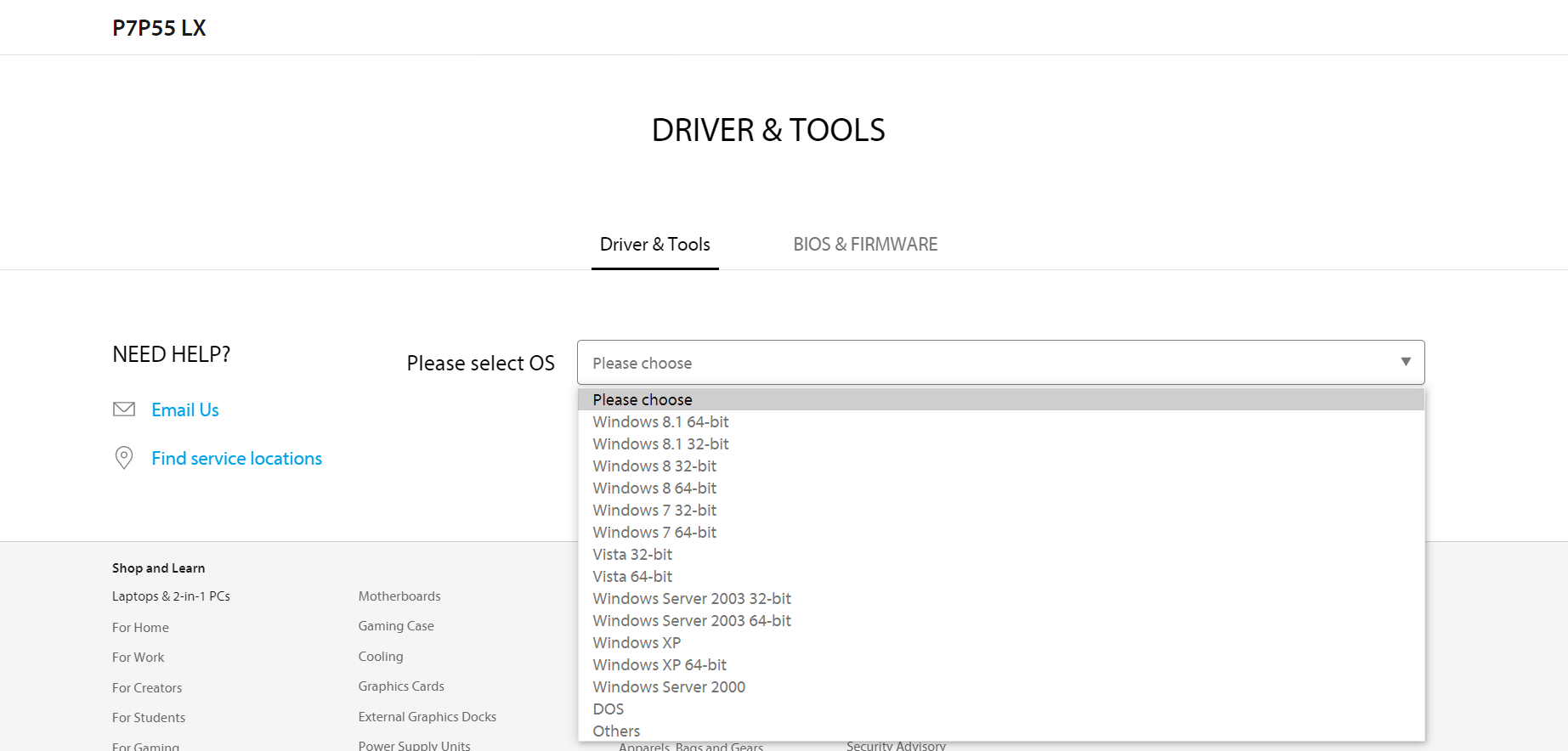This screenshot has width=1568, height=751.
Task: Open the Email Us link
Action: pos(185,409)
